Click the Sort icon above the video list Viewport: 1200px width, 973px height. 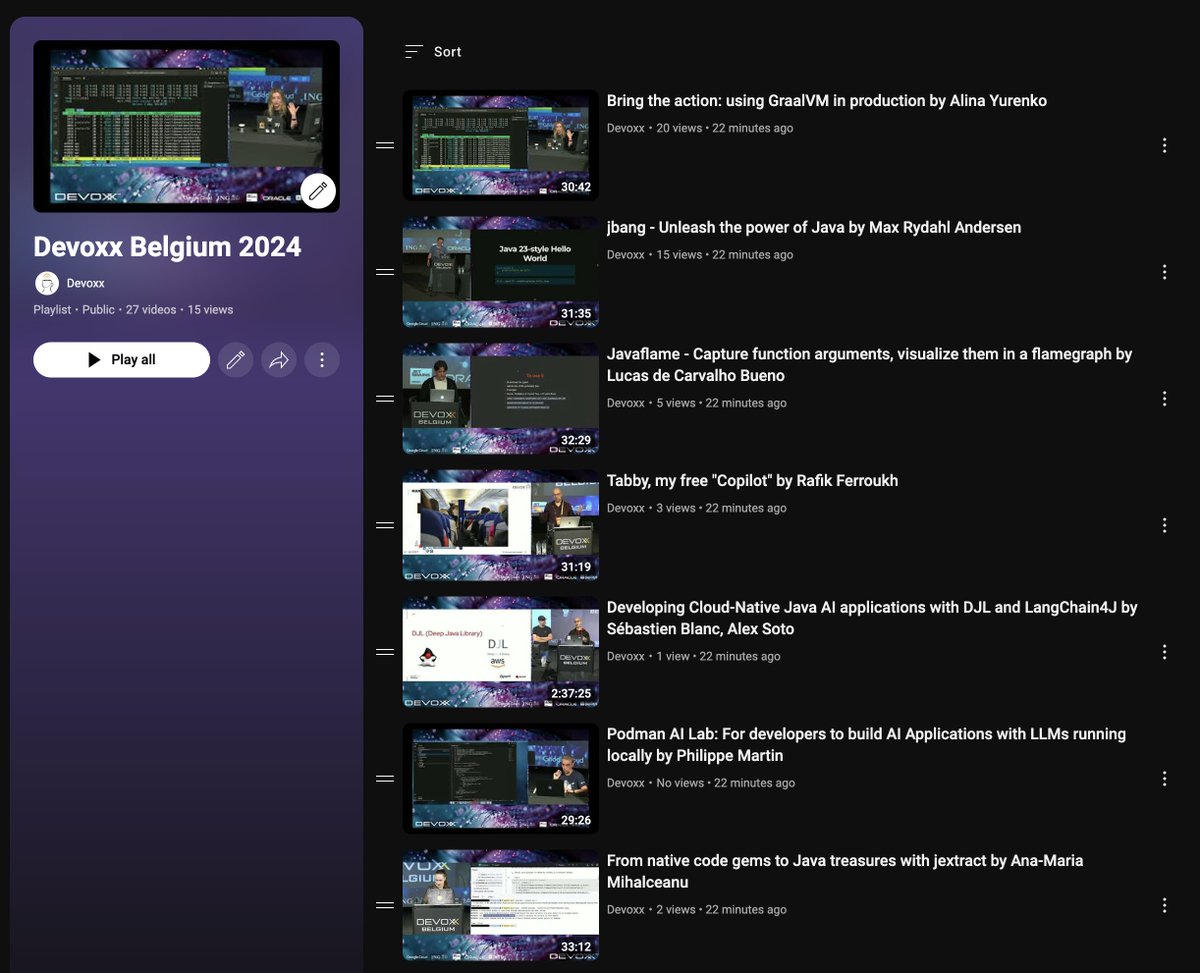pos(414,52)
